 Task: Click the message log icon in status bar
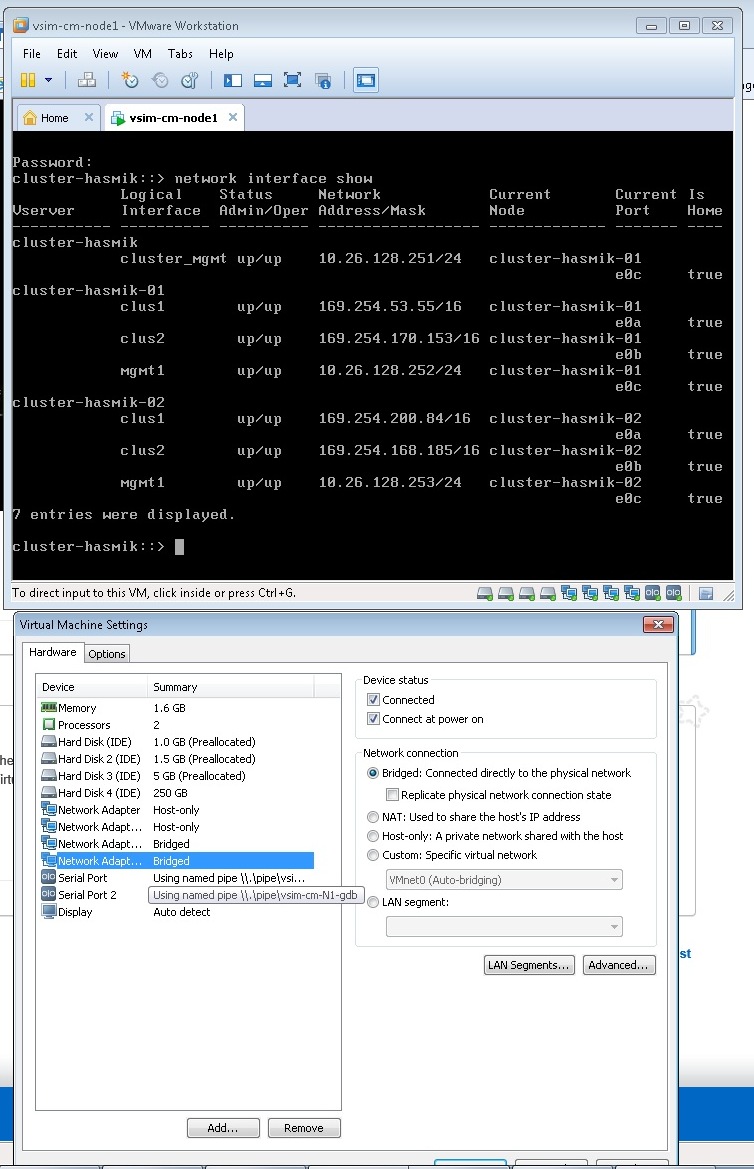coord(706,593)
